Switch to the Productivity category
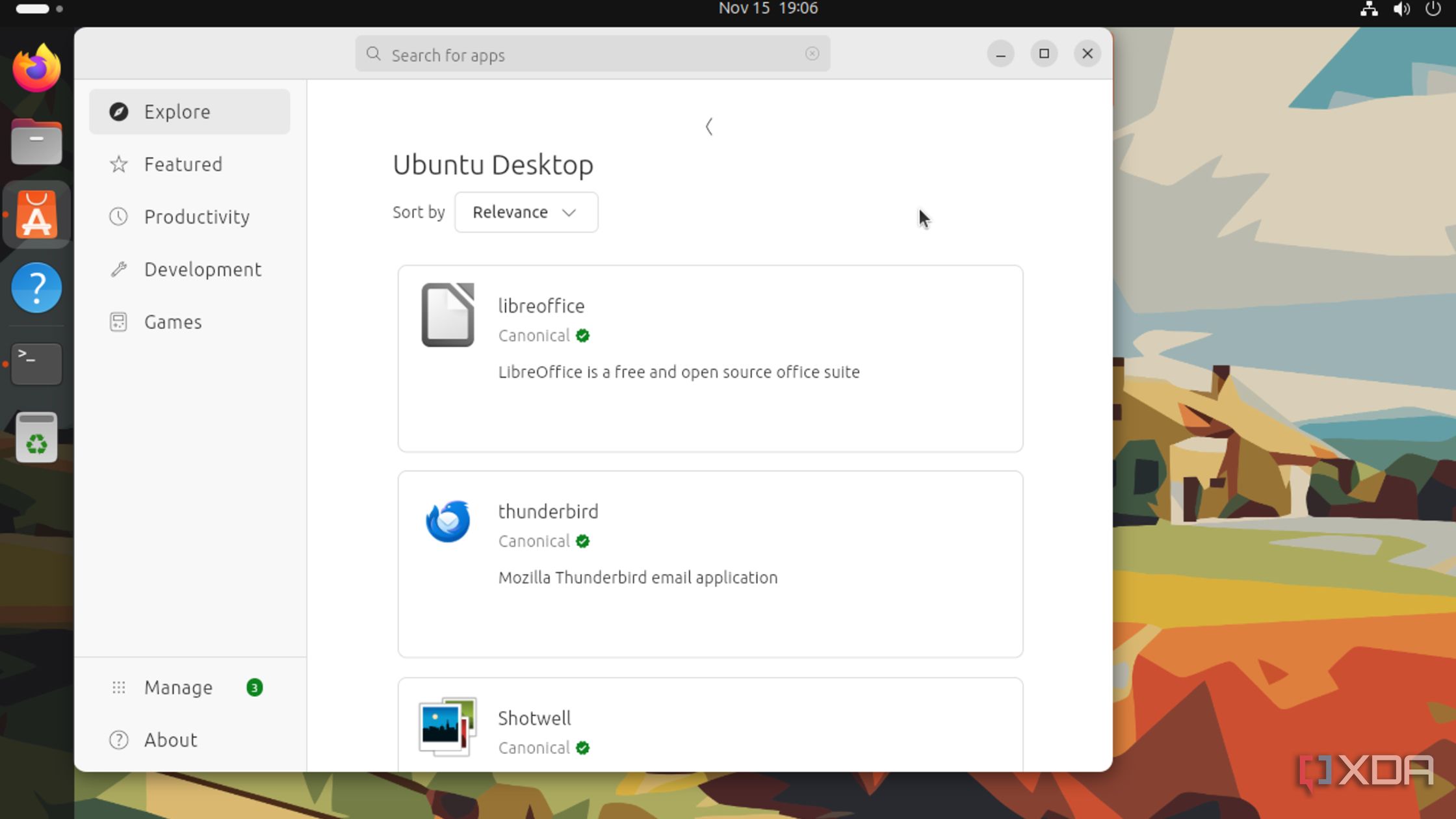The height and width of the screenshot is (819, 1456). click(x=196, y=217)
